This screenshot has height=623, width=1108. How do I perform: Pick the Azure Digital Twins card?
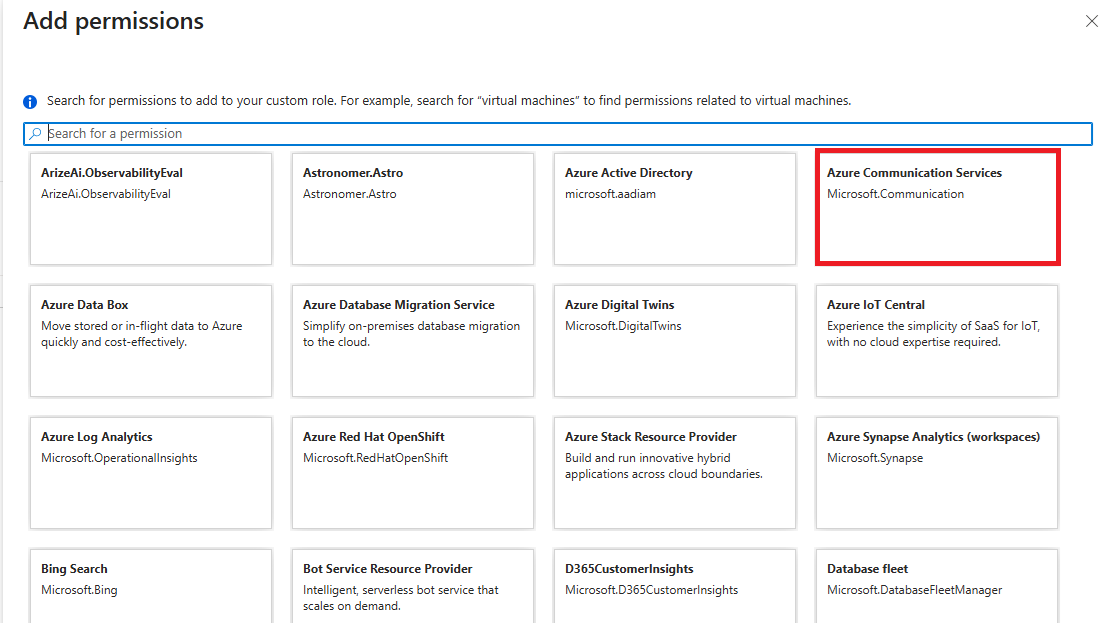point(675,340)
